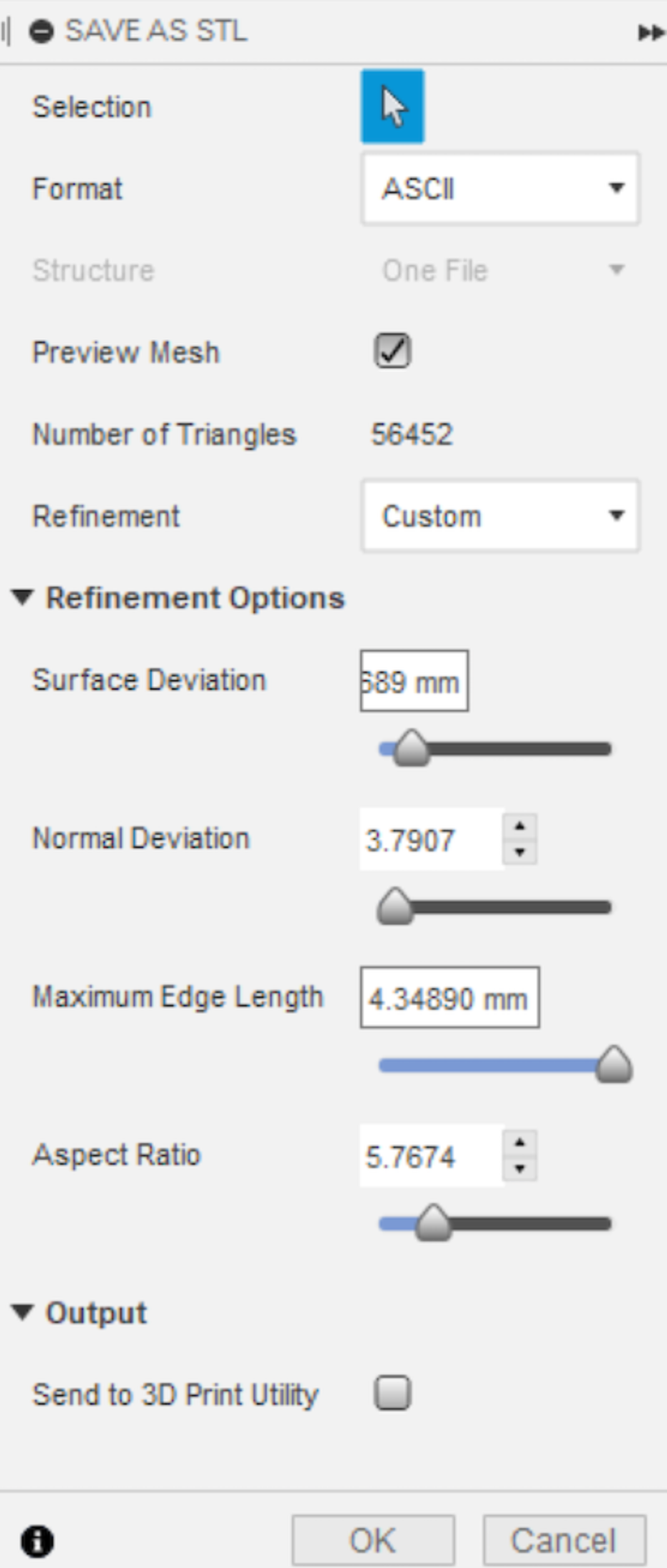Select the Selection arrow tool

[391, 106]
